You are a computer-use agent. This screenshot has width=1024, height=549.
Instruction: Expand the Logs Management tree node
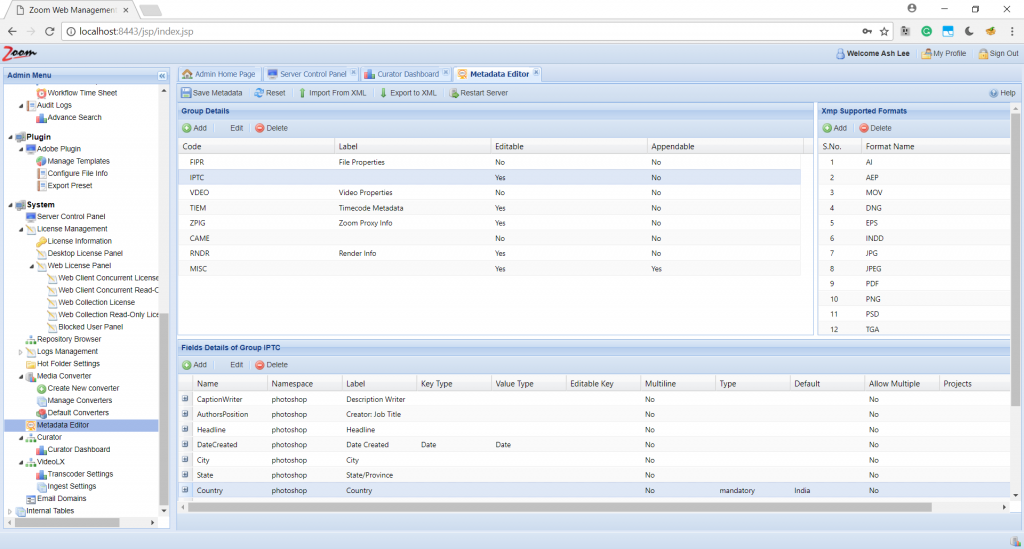(x=21, y=352)
